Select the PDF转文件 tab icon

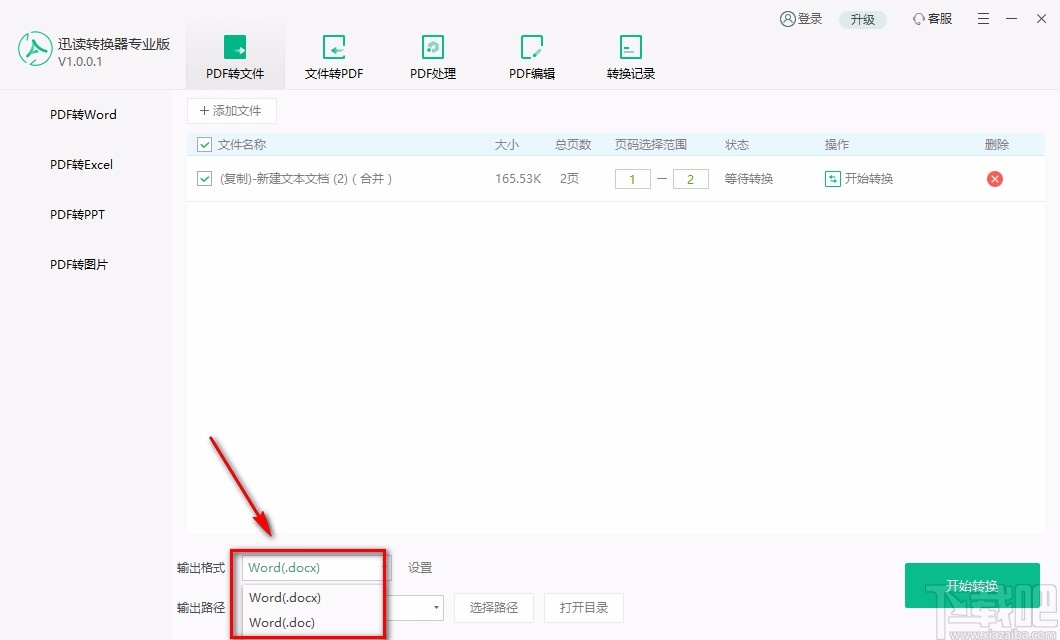tap(234, 47)
